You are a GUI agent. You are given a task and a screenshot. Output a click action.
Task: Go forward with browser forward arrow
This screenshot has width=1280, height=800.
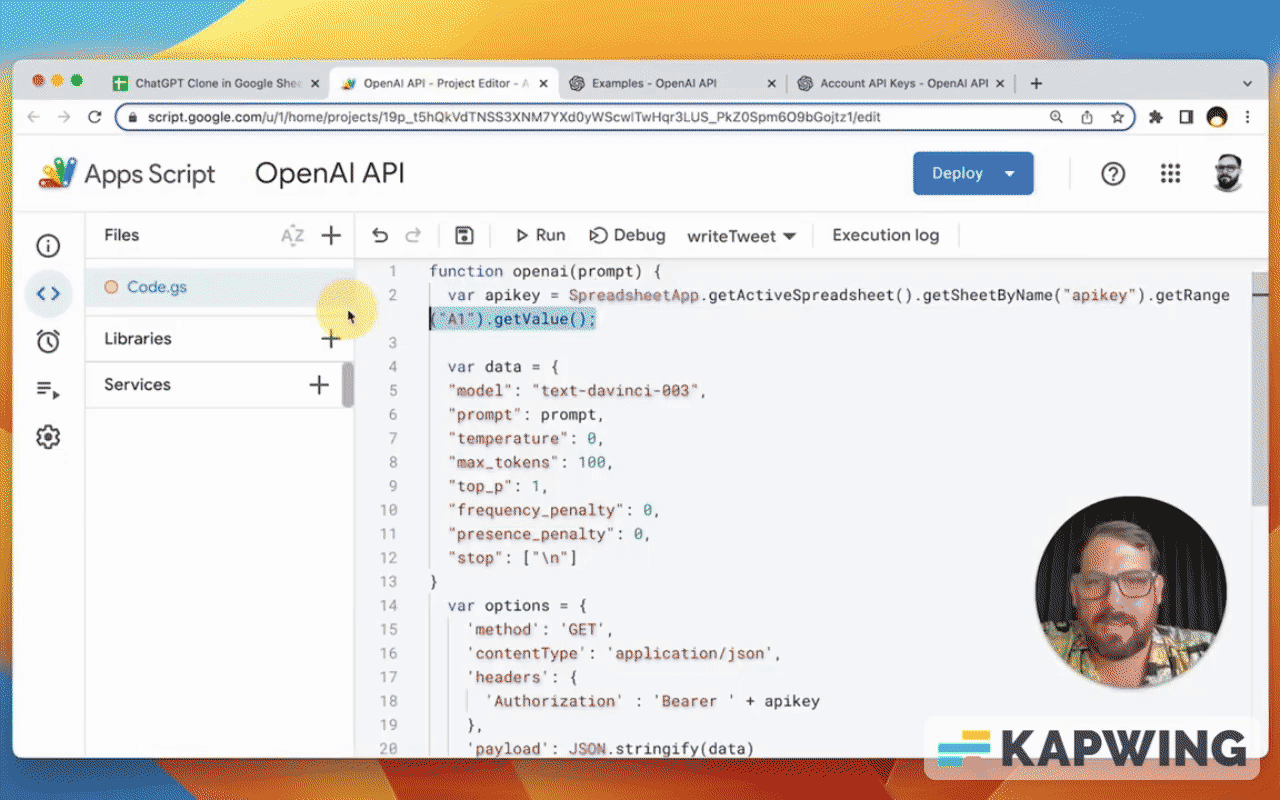click(x=64, y=117)
